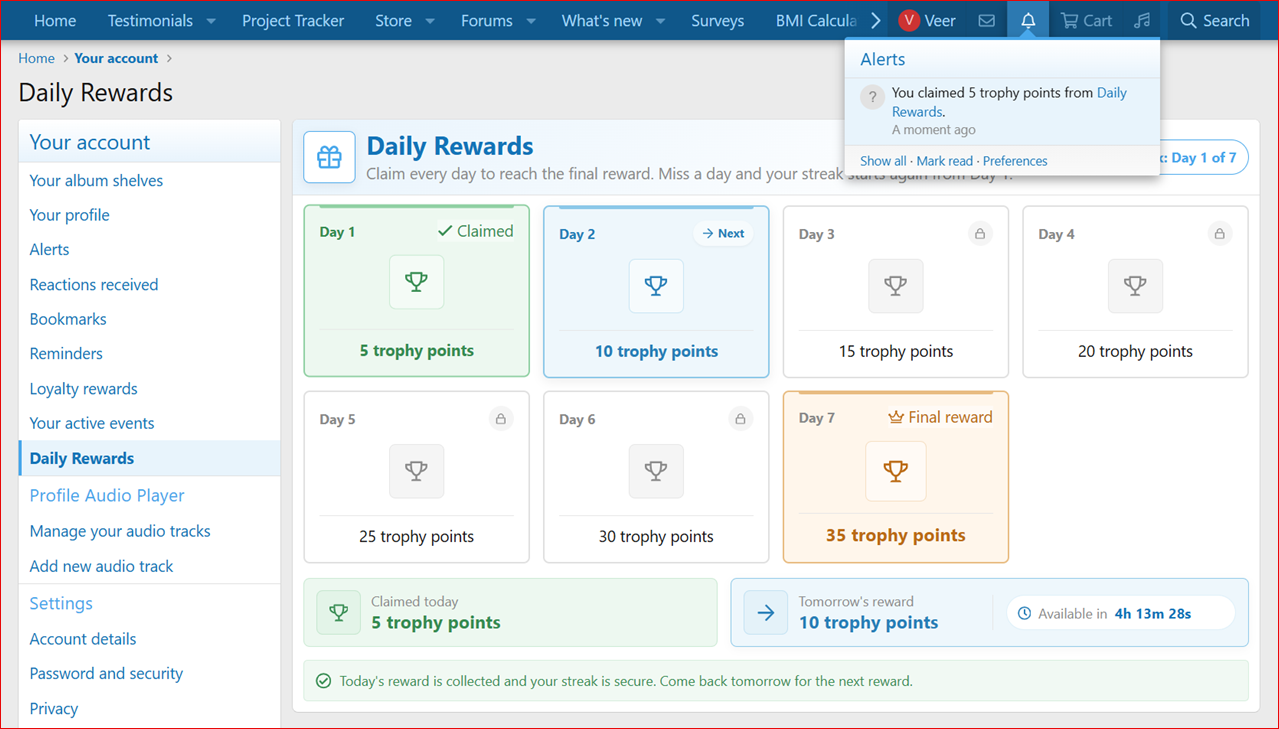Open the Surveys nav item
The image size is (1279, 729).
718,20
